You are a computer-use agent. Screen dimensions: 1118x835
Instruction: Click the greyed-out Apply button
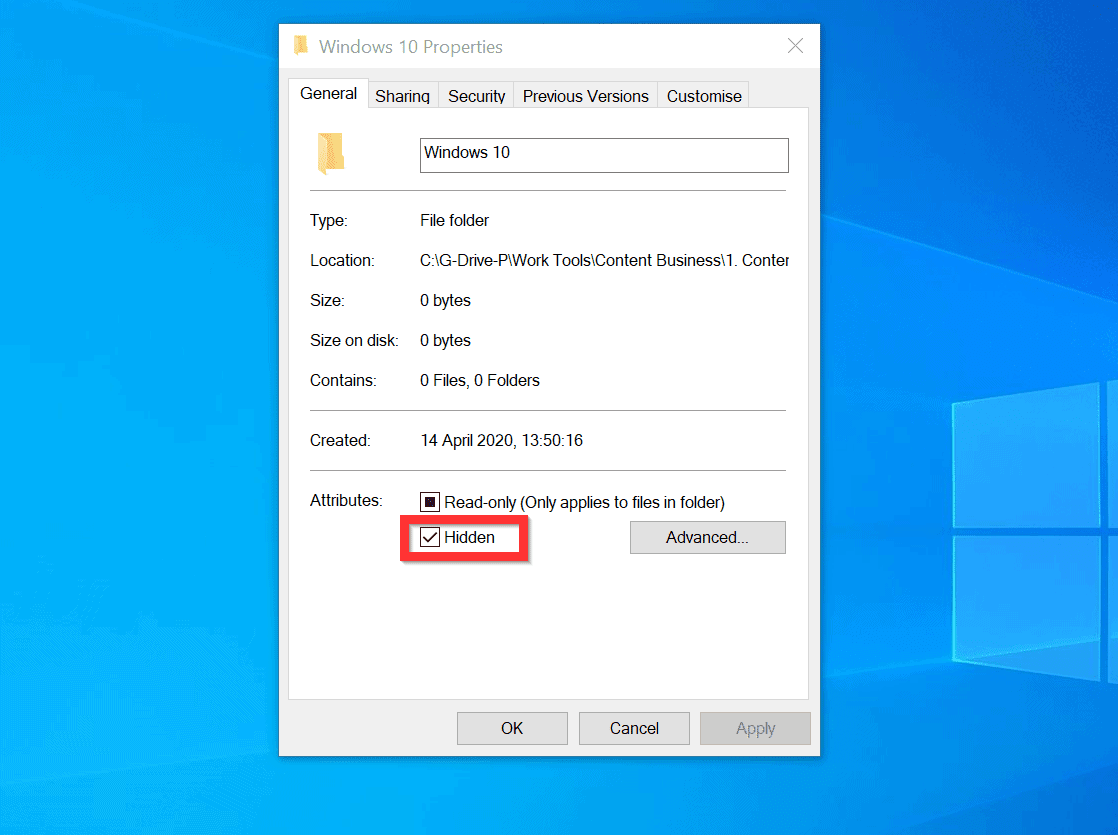click(755, 728)
